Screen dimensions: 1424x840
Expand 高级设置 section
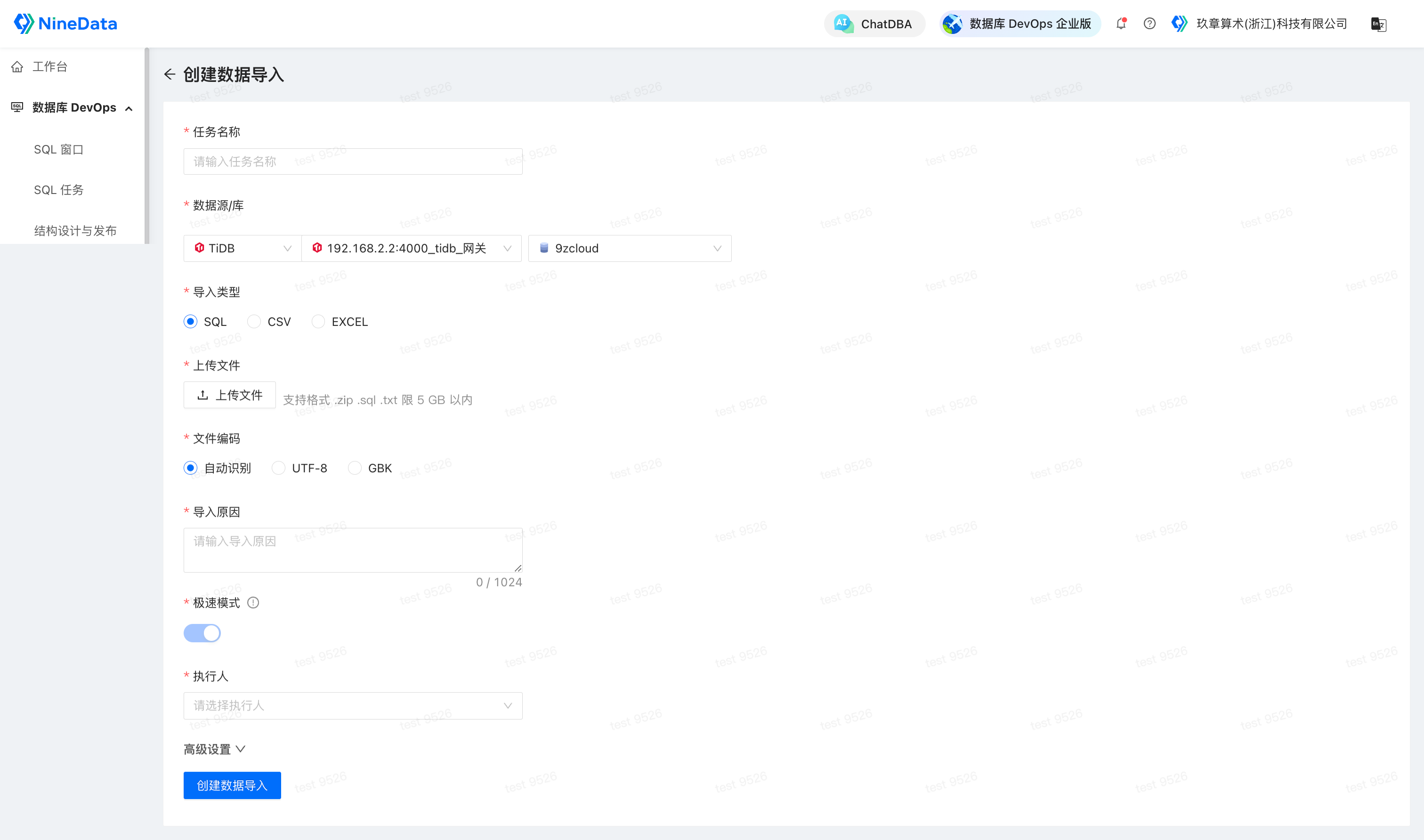tap(215, 750)
